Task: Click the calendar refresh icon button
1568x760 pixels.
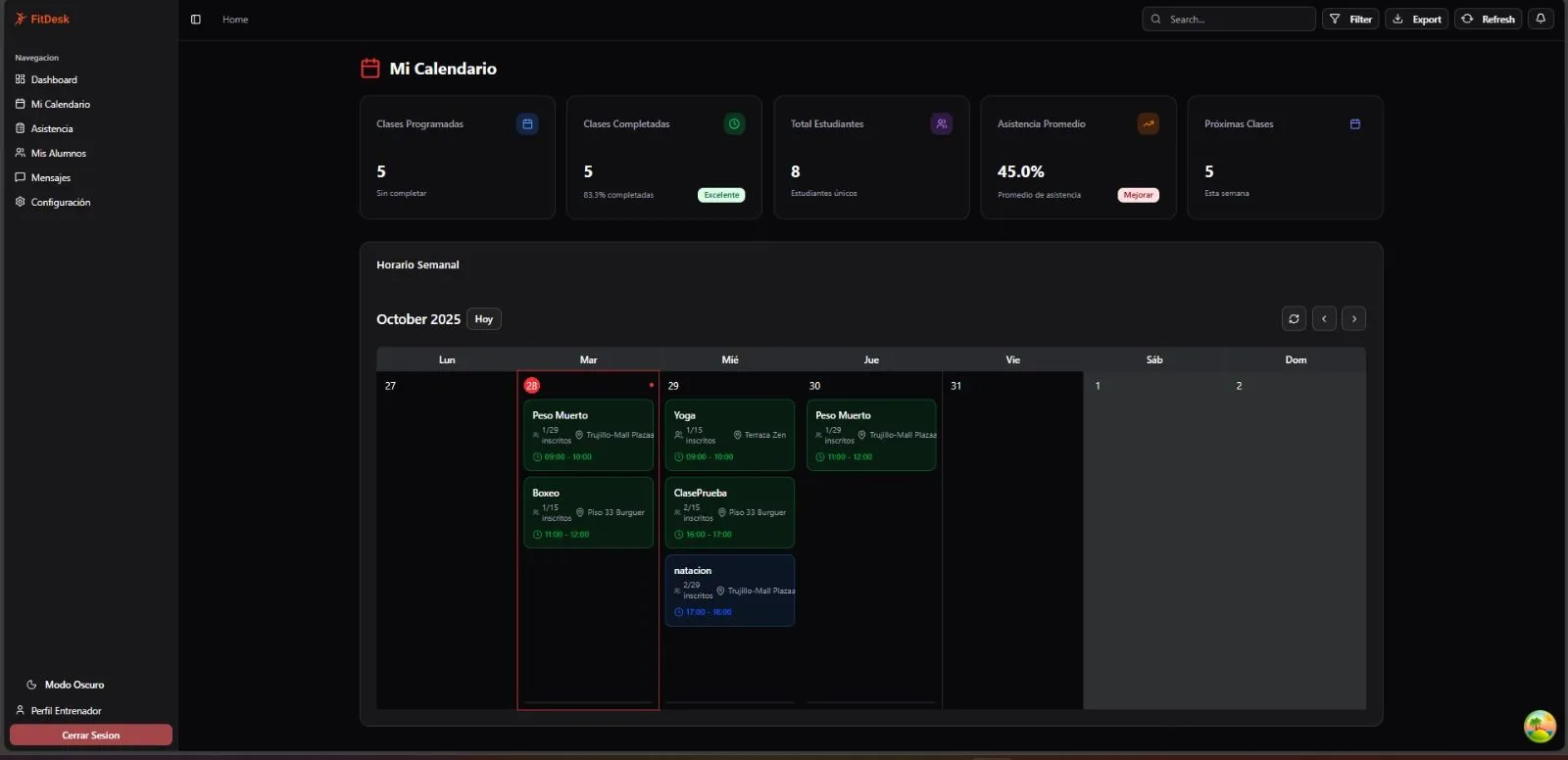Action: point(1294,319)
